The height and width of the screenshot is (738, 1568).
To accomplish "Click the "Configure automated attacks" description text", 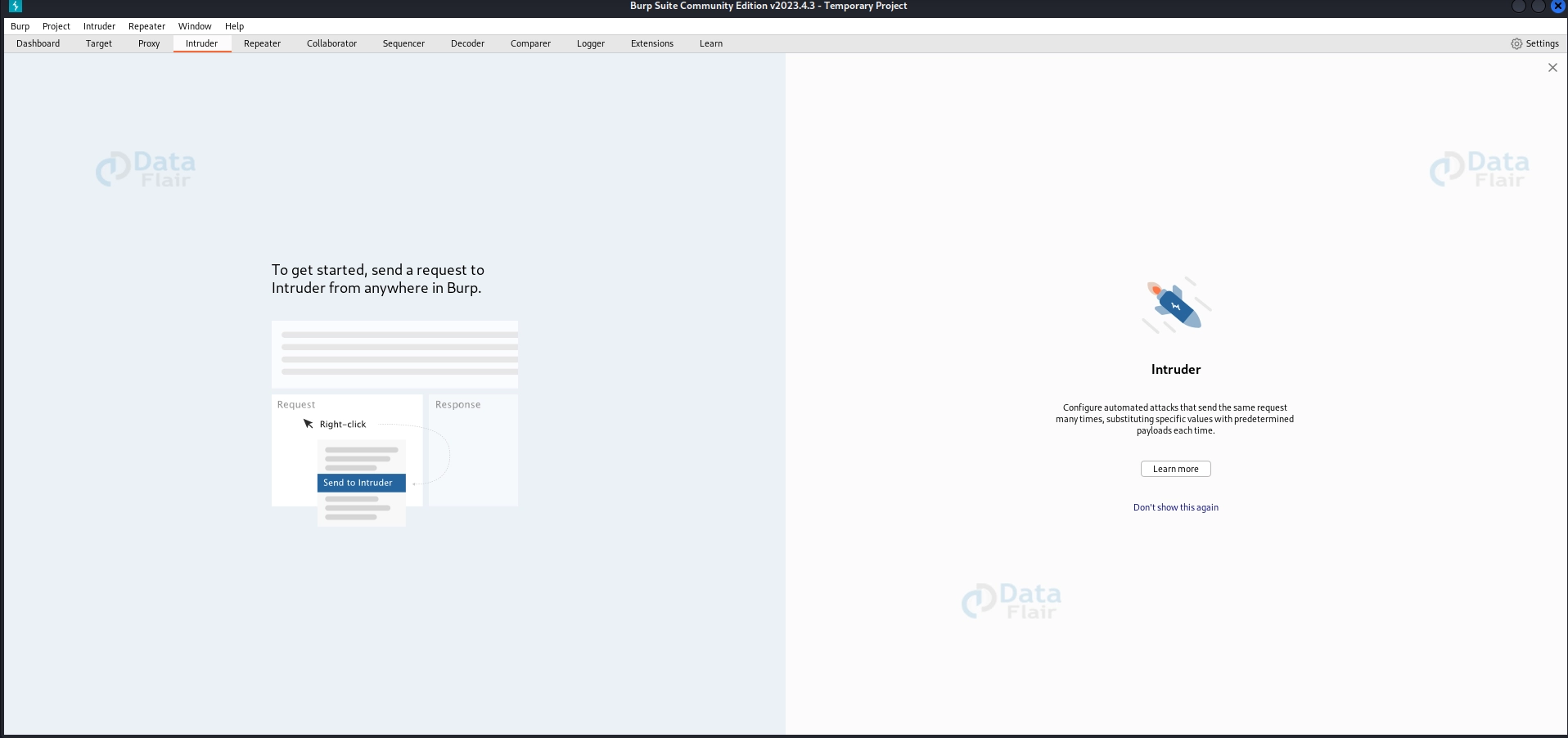I will (1175, 419).
